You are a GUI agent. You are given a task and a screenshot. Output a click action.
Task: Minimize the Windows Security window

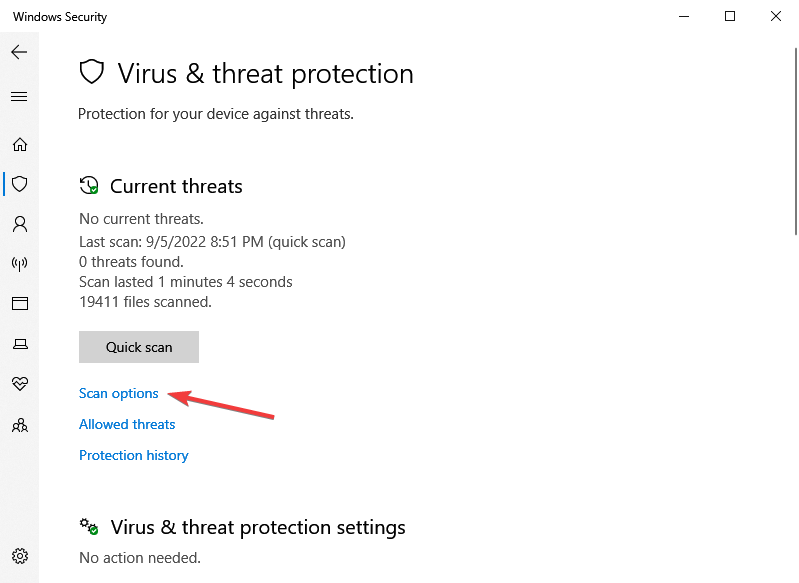684,16
